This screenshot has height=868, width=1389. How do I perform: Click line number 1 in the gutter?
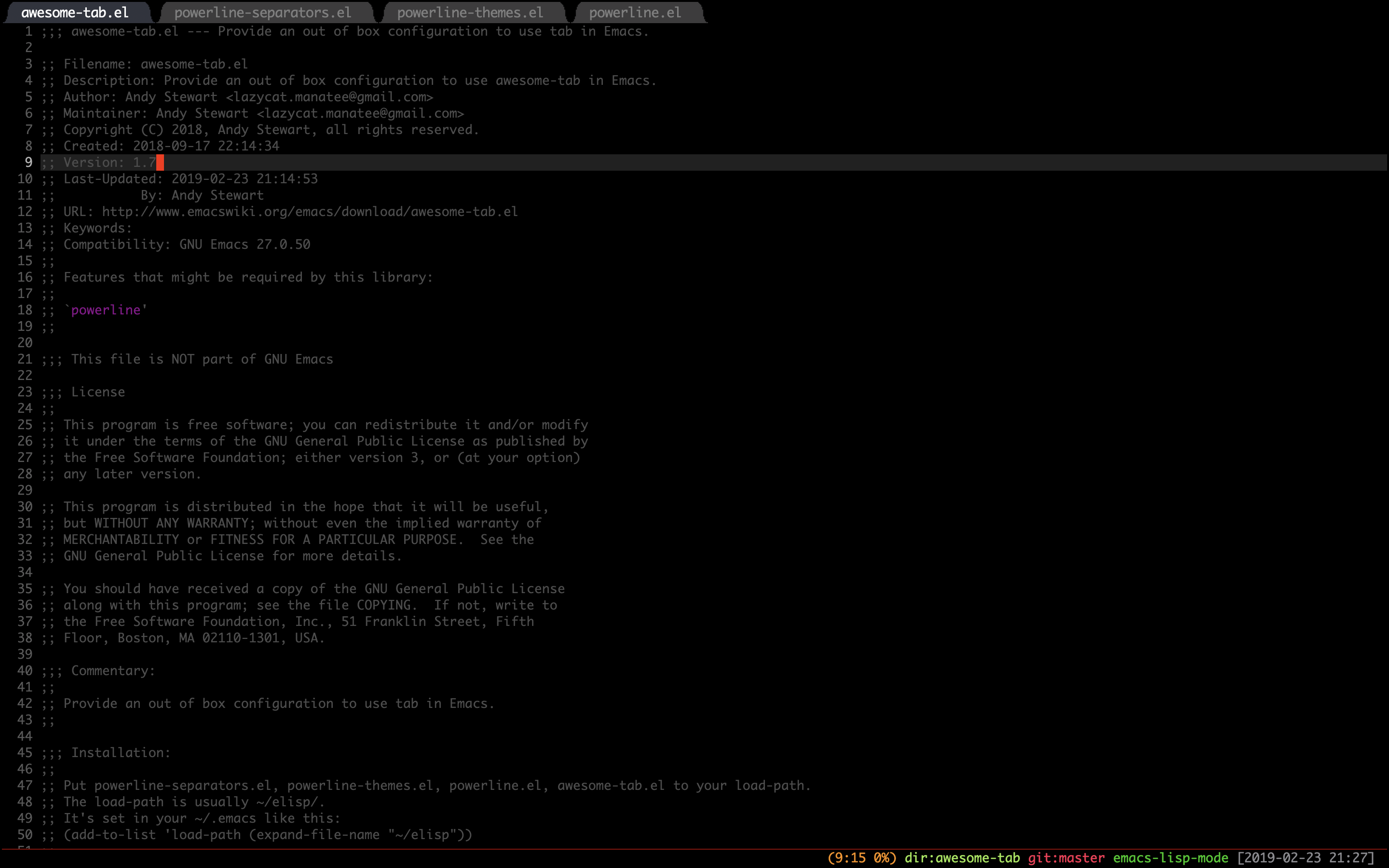click(28, 31)
